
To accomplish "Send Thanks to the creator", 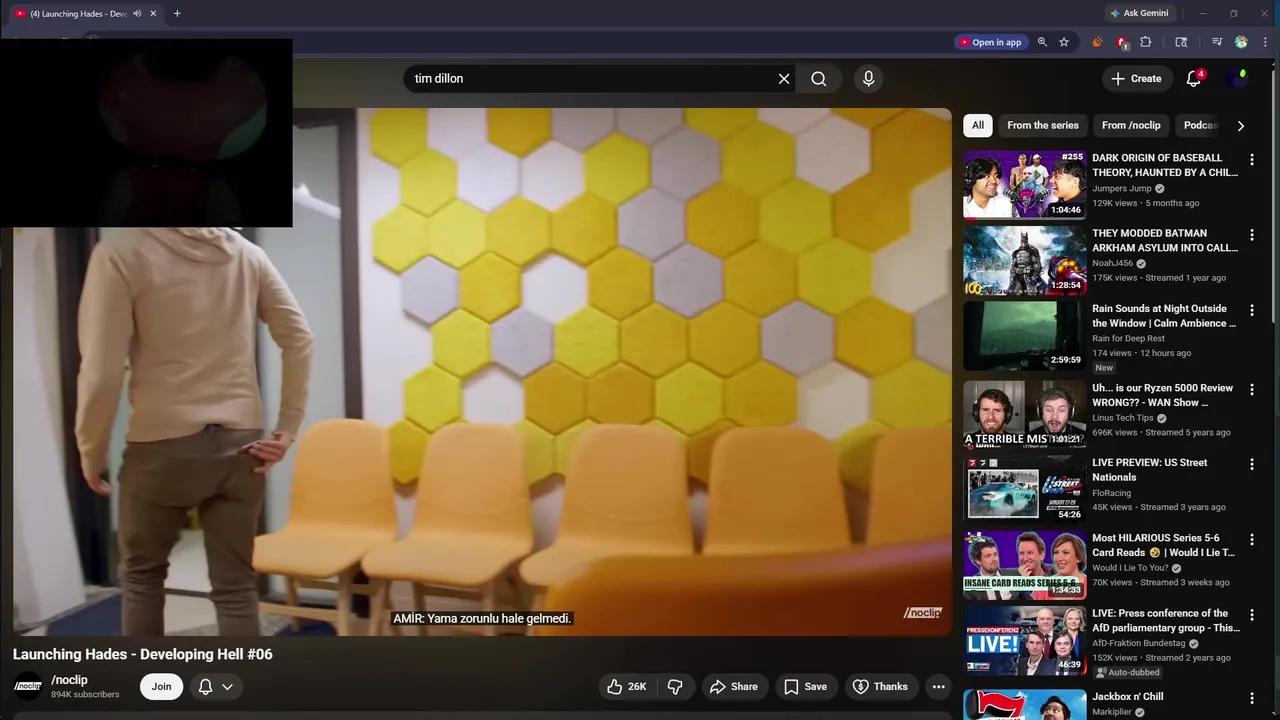I will [880, 687].
